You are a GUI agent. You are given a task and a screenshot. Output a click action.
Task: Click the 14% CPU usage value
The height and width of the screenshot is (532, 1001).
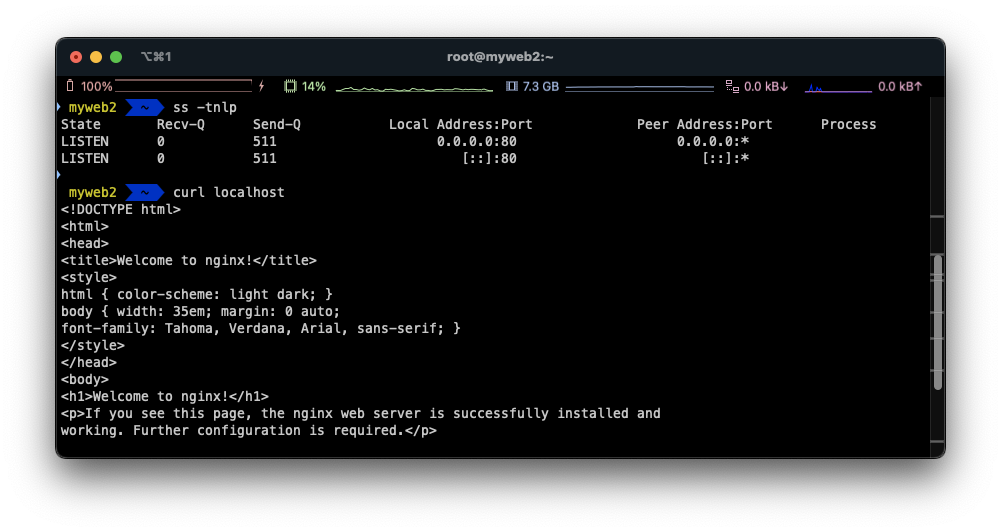[x=313, y=86]
